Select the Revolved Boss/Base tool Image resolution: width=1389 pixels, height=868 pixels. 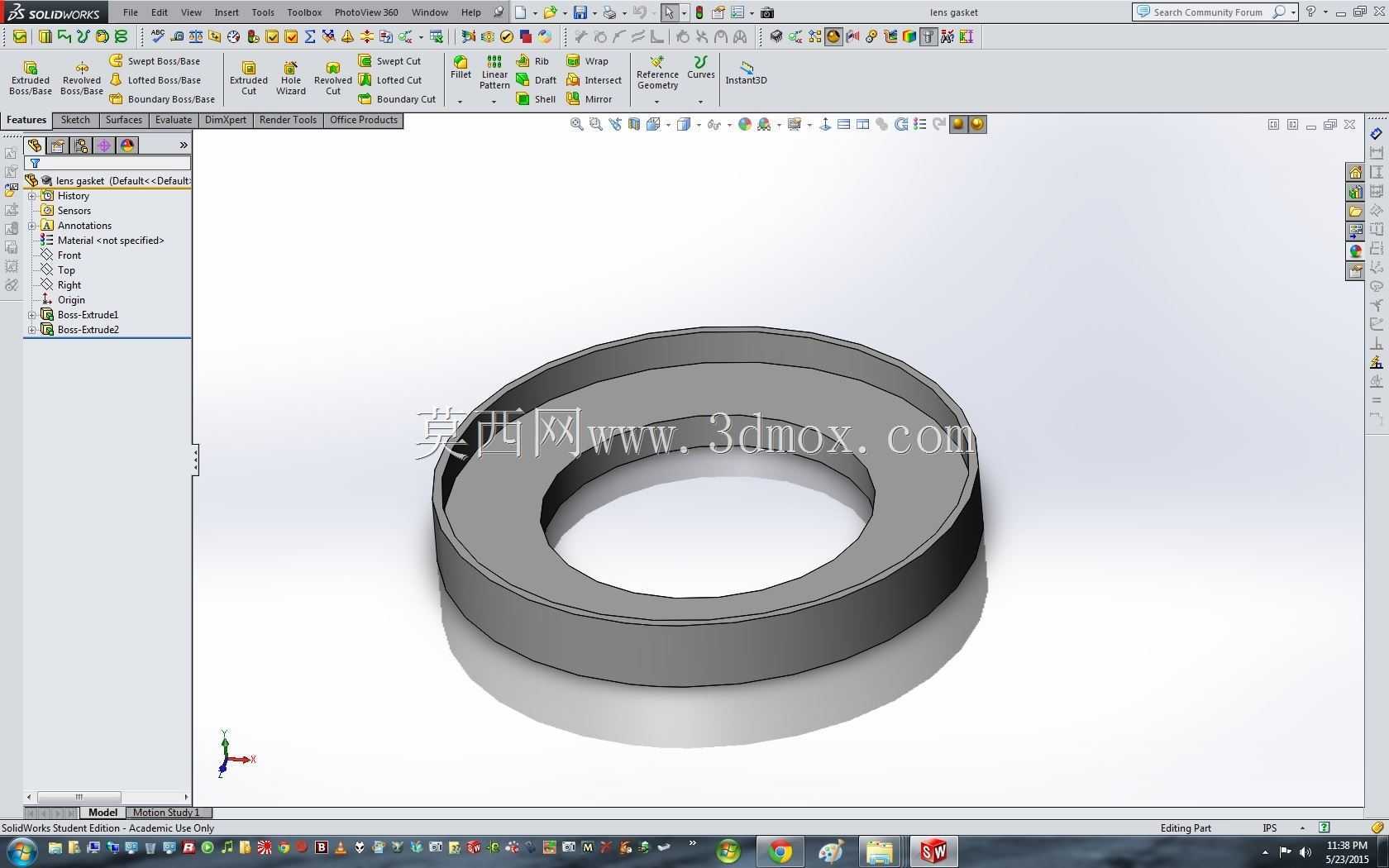pos(81,79)
